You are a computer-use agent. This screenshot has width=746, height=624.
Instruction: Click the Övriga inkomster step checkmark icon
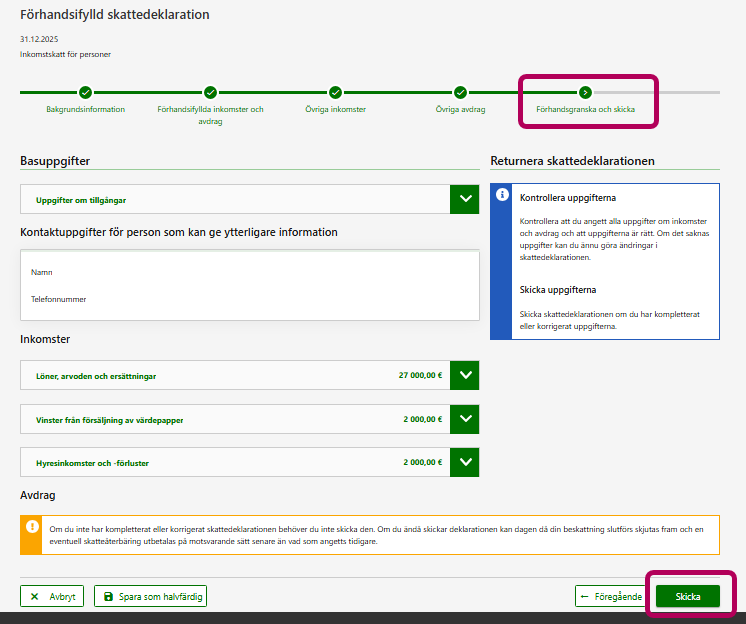(335, 93)
